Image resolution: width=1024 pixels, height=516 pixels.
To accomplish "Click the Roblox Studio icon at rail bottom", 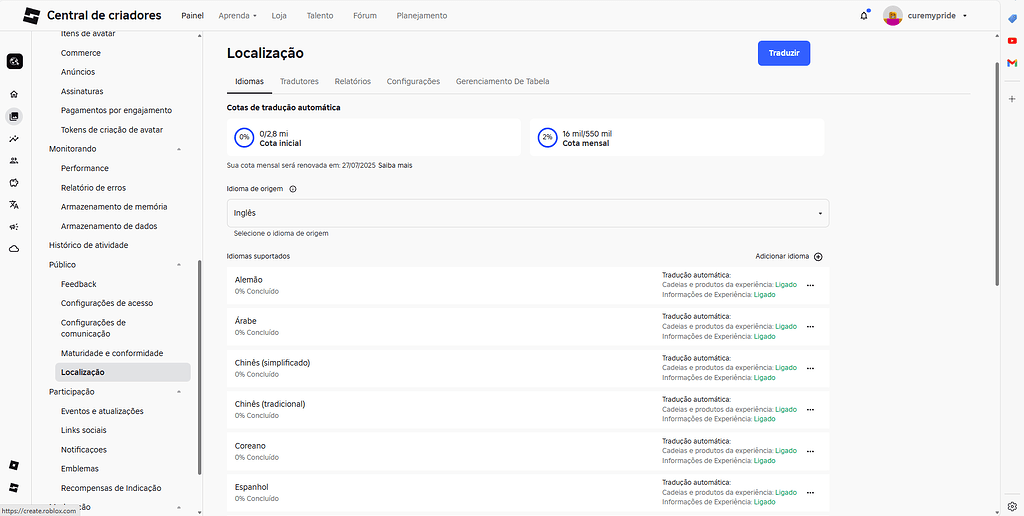I will [x=14, y=488].
